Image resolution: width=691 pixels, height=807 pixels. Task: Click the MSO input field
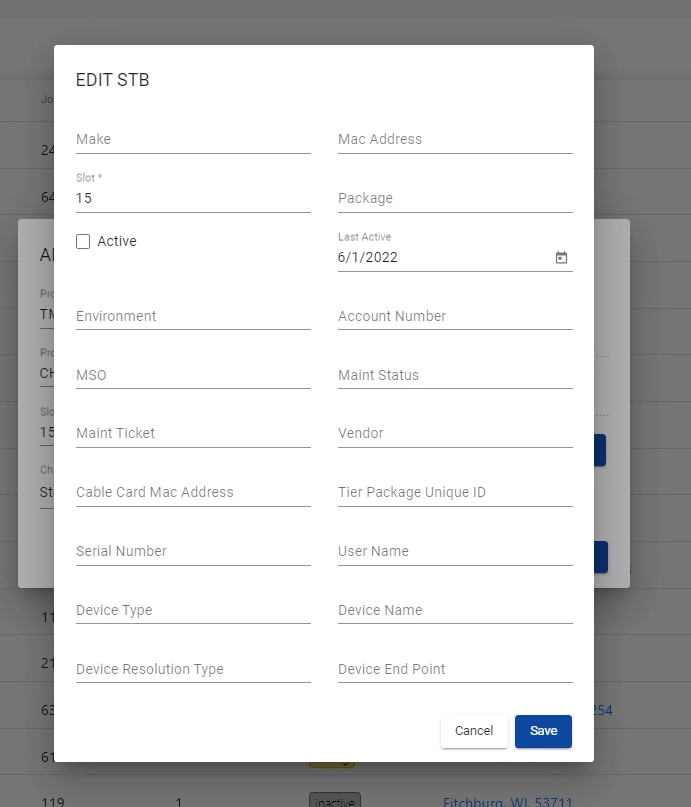pos(193,375)
